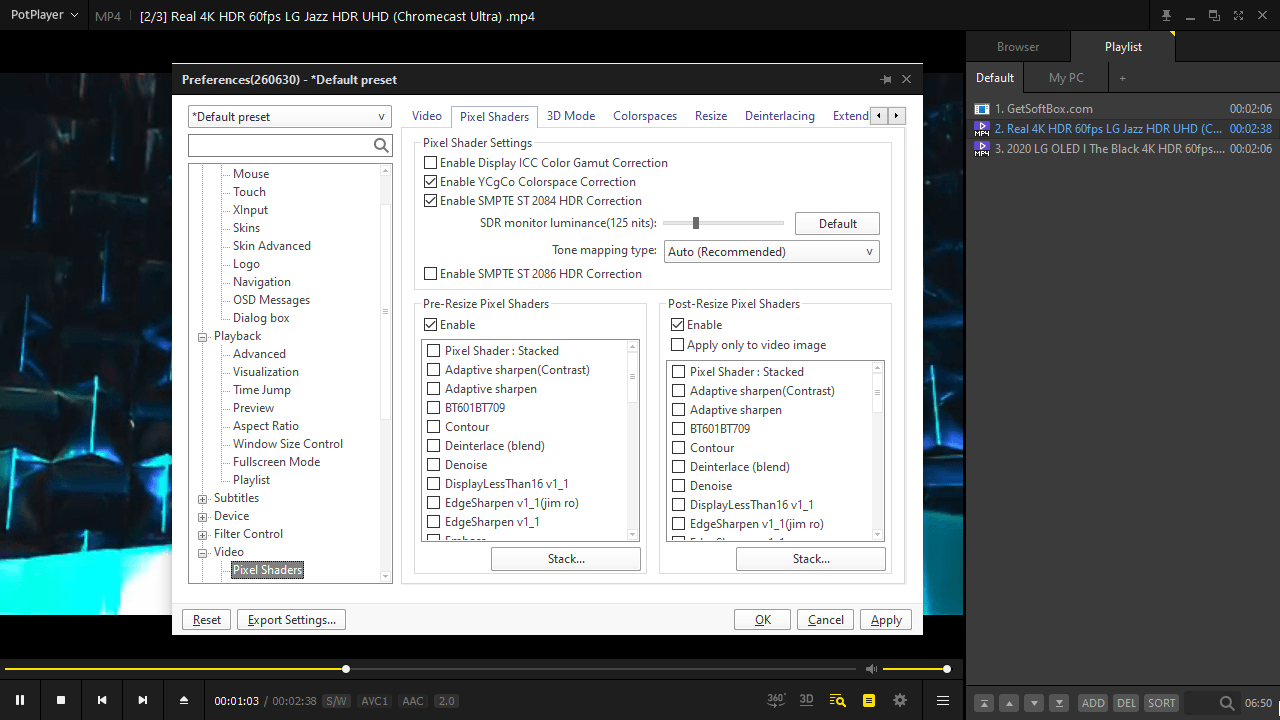
Task: Click the Export Settings button
Action: (x=292, y=620)
